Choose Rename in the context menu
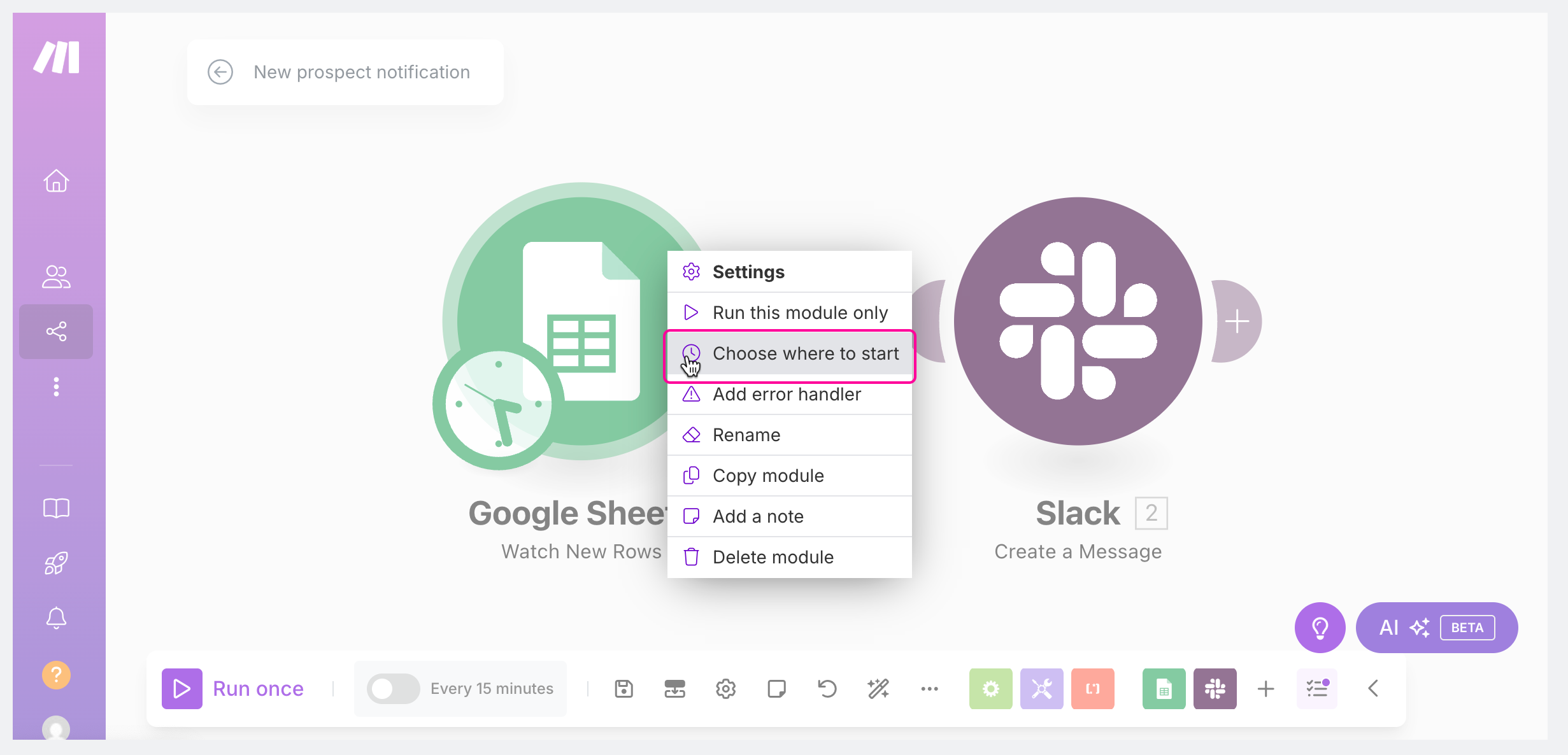Viewport: 1568px width, 755px height. click(790, 435)
